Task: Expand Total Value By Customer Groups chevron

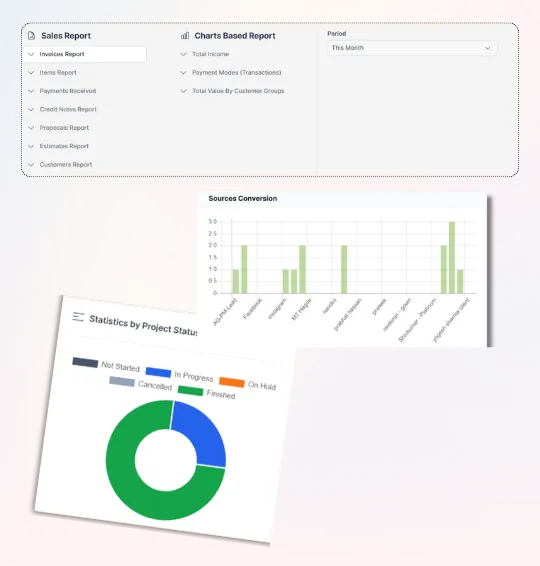Action: point(183,91)
